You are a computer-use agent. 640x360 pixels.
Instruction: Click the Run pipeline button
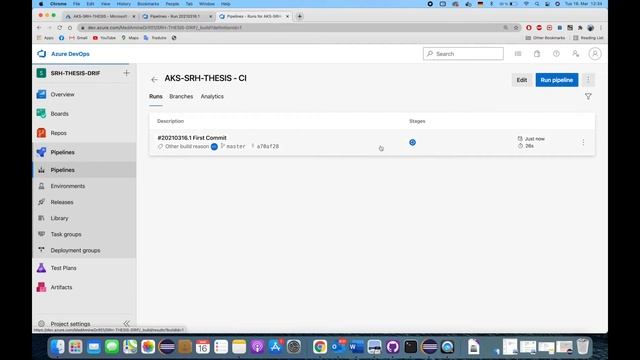(x=557, y=80)
